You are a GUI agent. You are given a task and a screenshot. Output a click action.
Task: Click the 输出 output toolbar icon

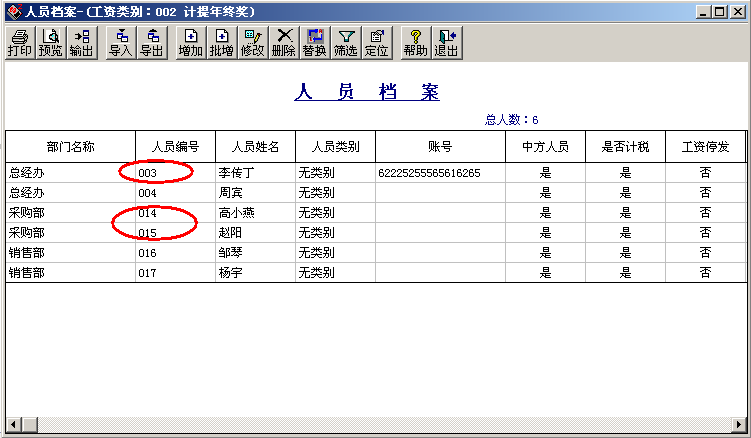point(82,43)
